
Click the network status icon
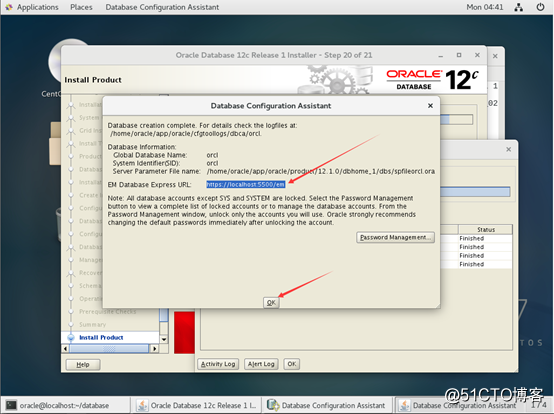(519, 7)
